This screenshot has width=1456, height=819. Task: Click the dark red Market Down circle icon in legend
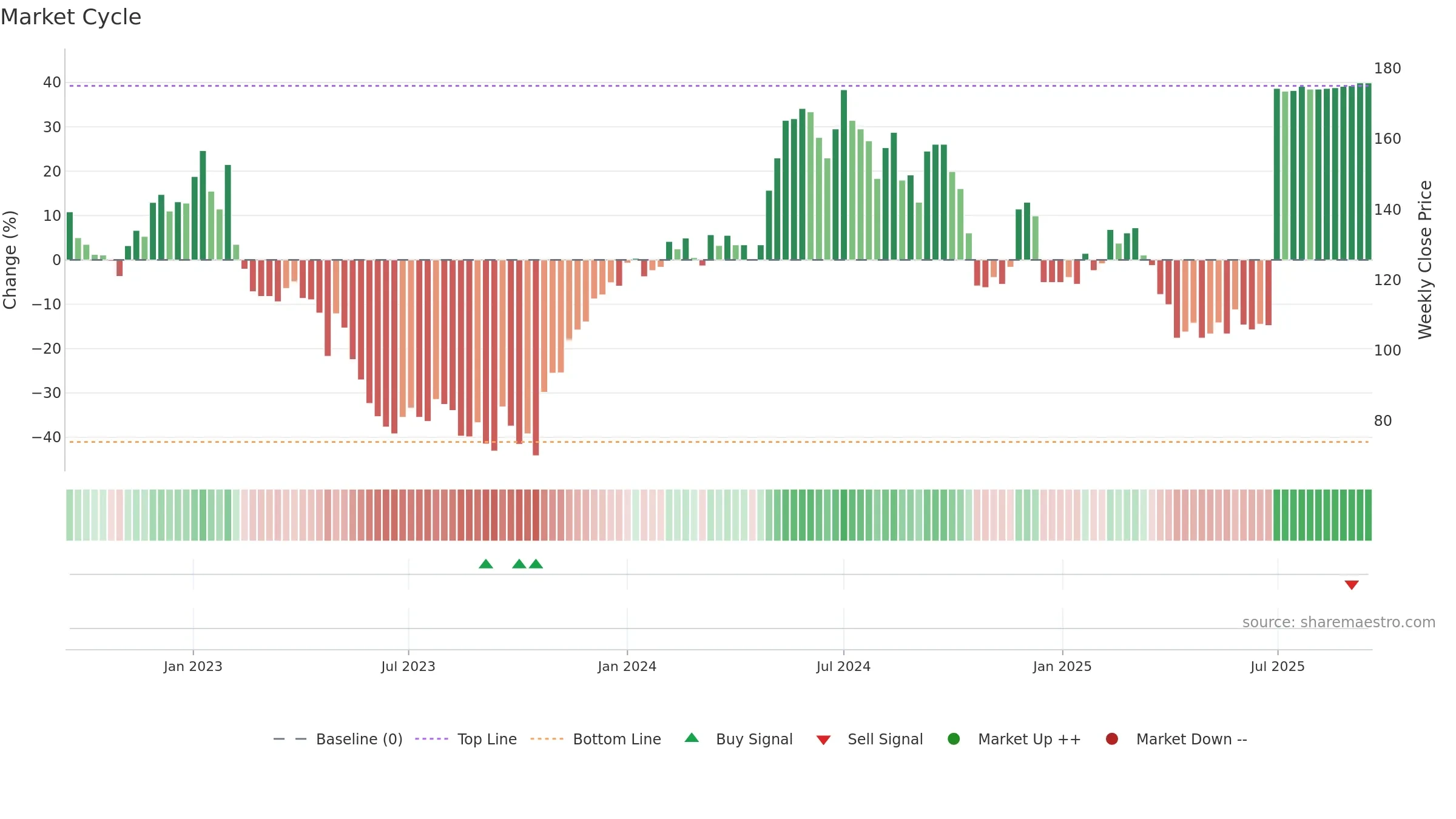[x=1112, y=739]
